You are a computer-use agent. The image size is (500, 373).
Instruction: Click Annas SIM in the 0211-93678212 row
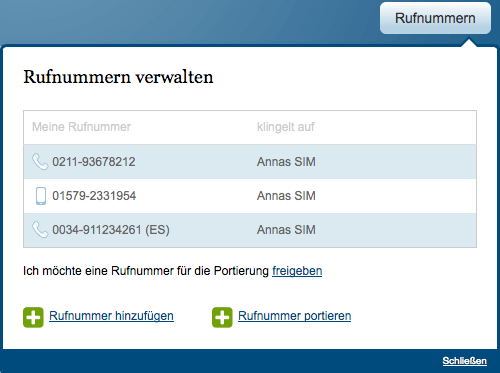click(x=286, y=162)
